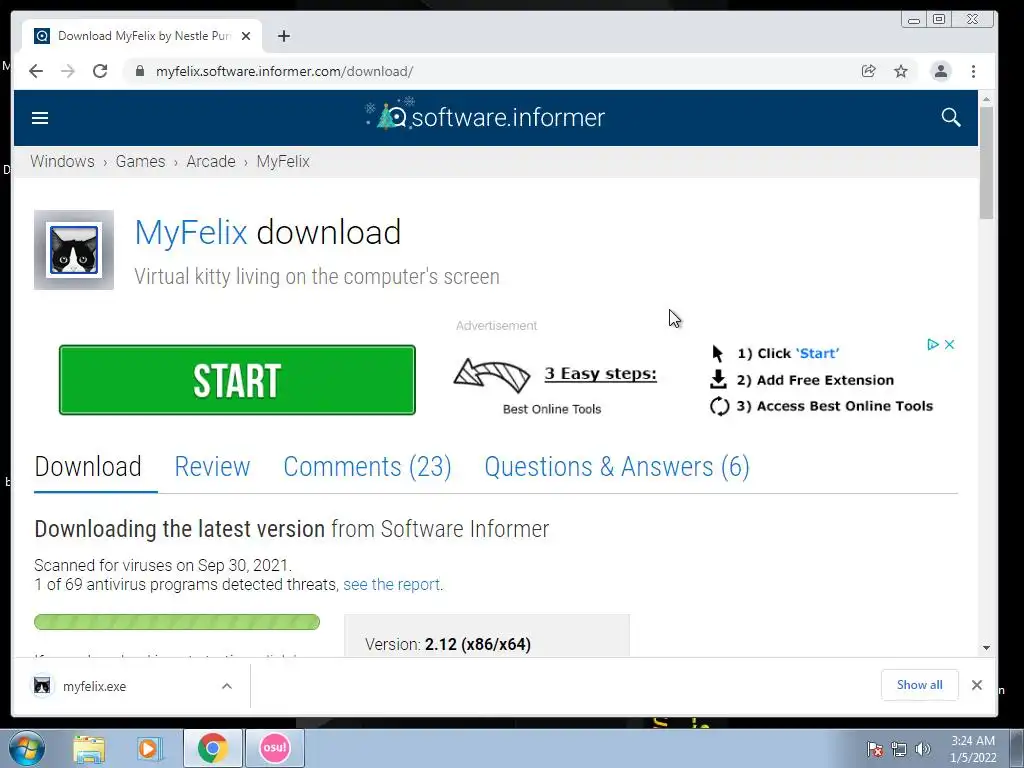Click the MyFelix breadcrumb
The width and height of the screenshot is (1024, 768).
283,161
